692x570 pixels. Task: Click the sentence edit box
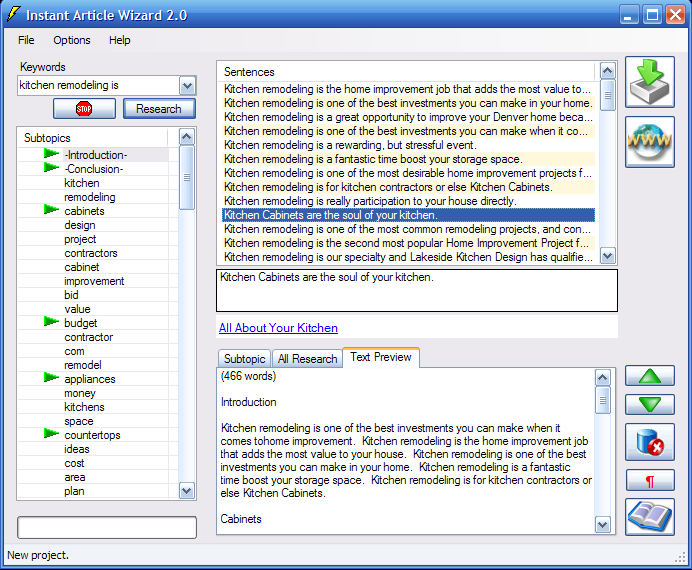(417, 290)
